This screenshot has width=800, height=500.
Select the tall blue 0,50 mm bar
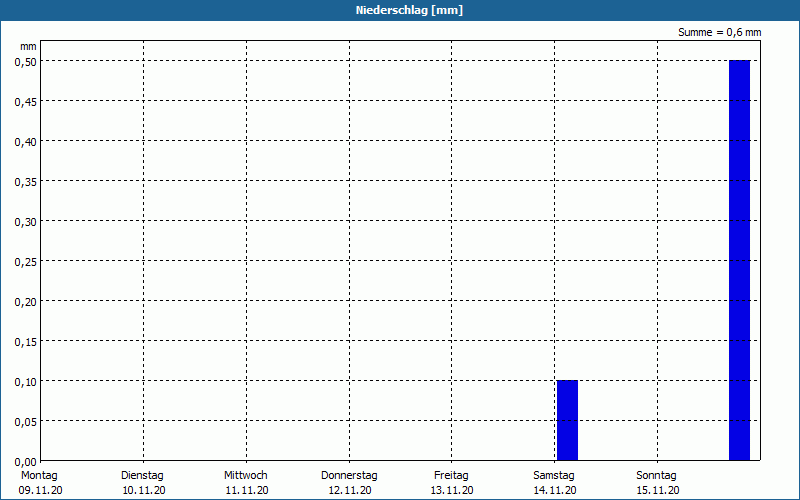point(739,260)
